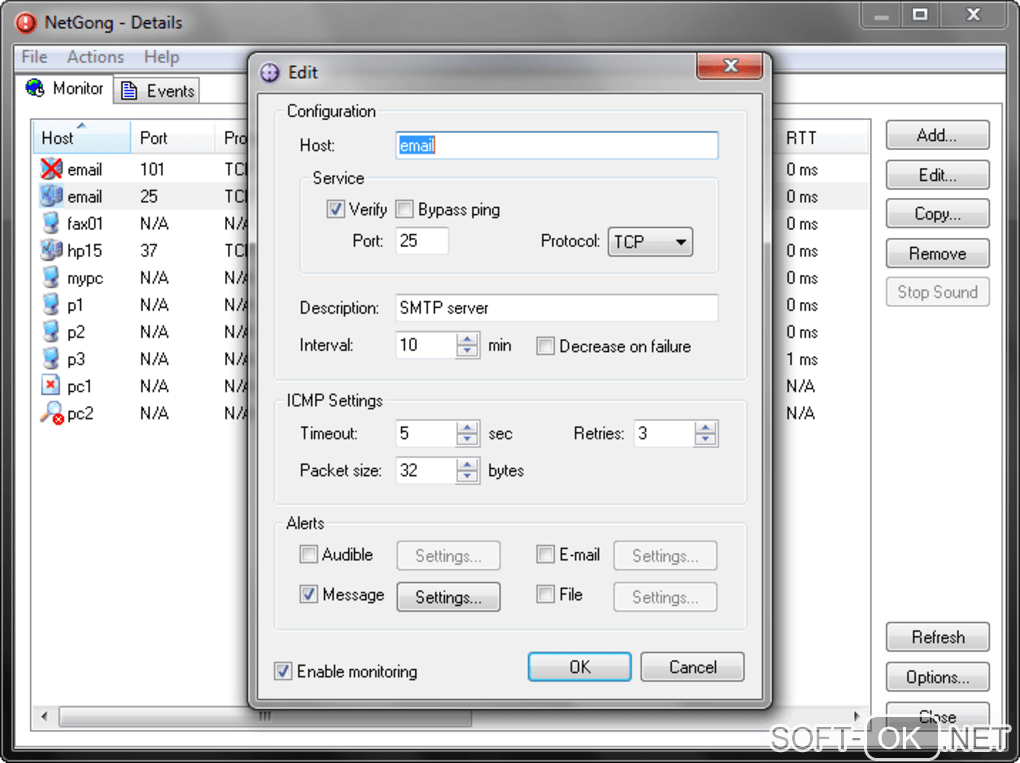
Task: Refresh the host list
Action: tap(937, 637)
